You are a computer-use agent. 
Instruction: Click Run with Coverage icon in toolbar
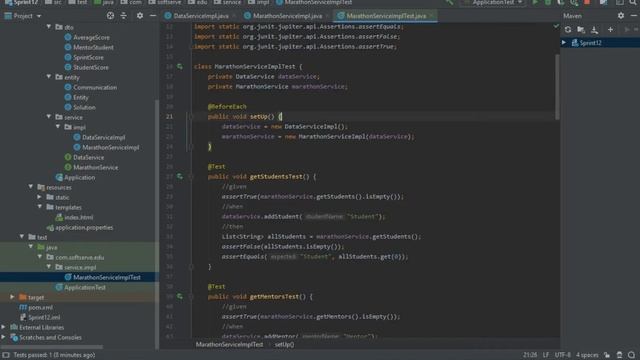click(561, 2)
